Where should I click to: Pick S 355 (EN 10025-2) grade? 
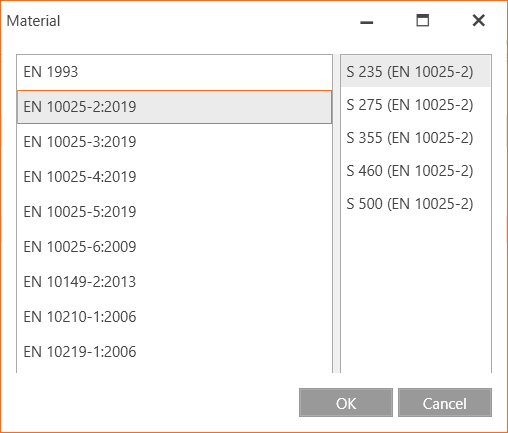click(415, 138)
